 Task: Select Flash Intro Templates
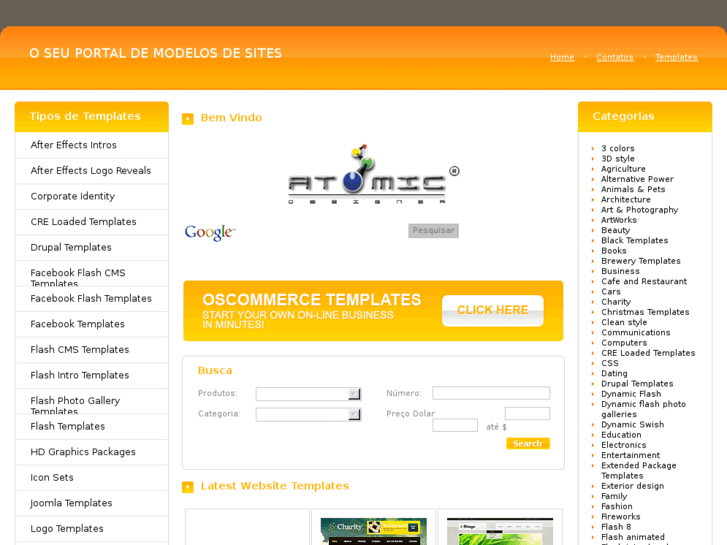80,375
